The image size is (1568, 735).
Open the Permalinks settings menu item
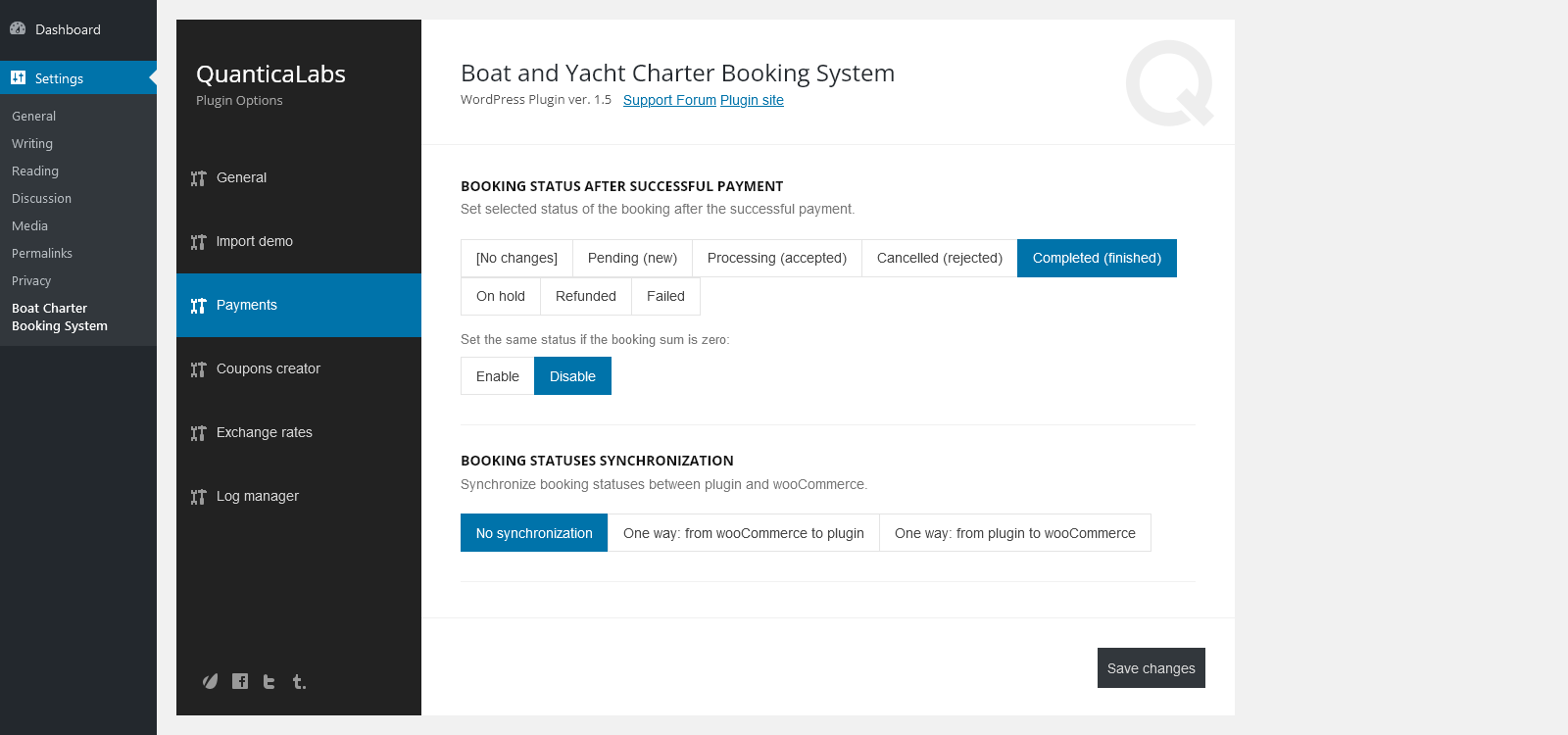point(42,253)
